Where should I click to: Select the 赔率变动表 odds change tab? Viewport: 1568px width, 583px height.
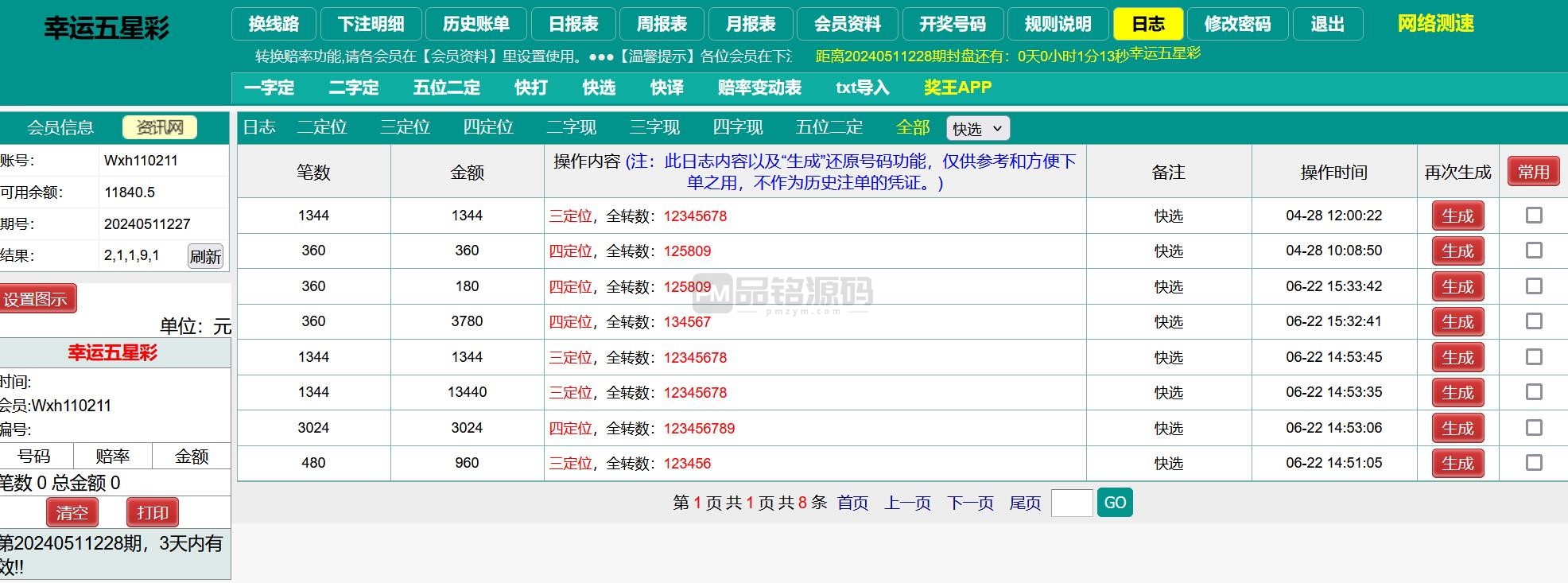coord(759,87)
